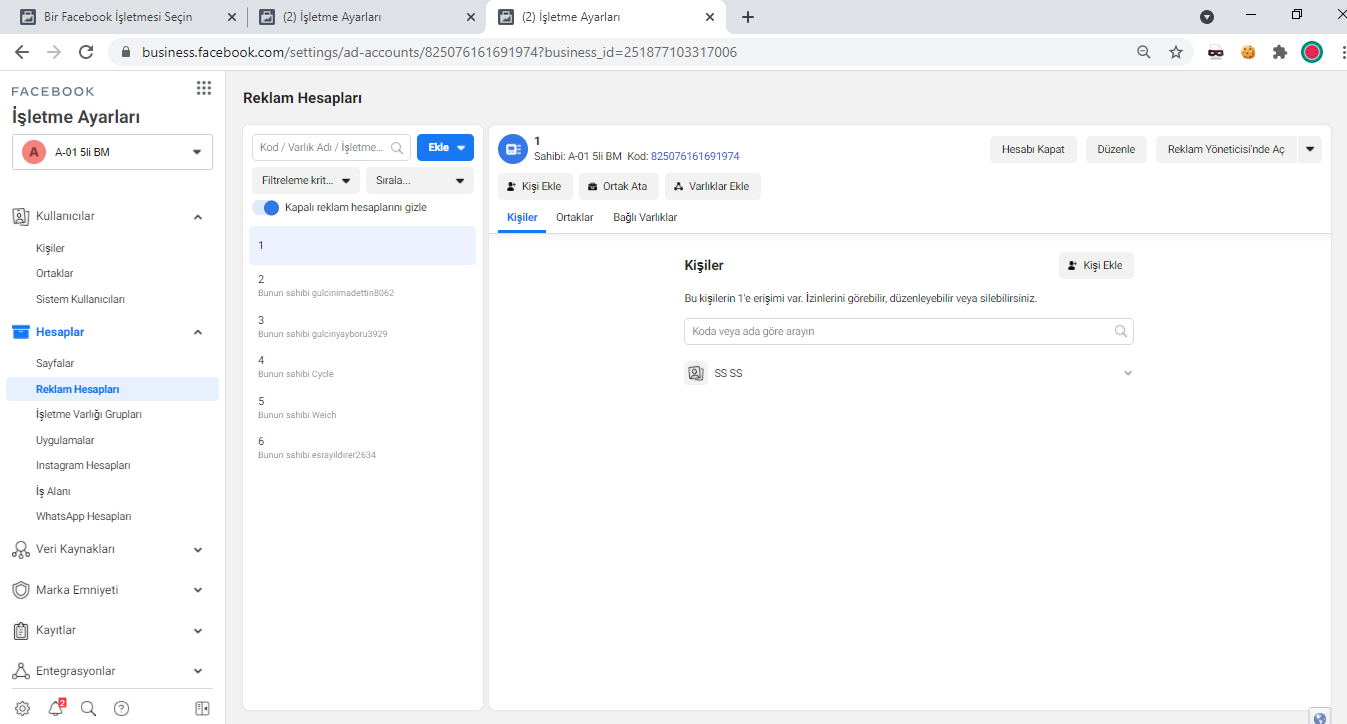
Task: Open Sayfalar in the sidebar
Action: [55, 364]
